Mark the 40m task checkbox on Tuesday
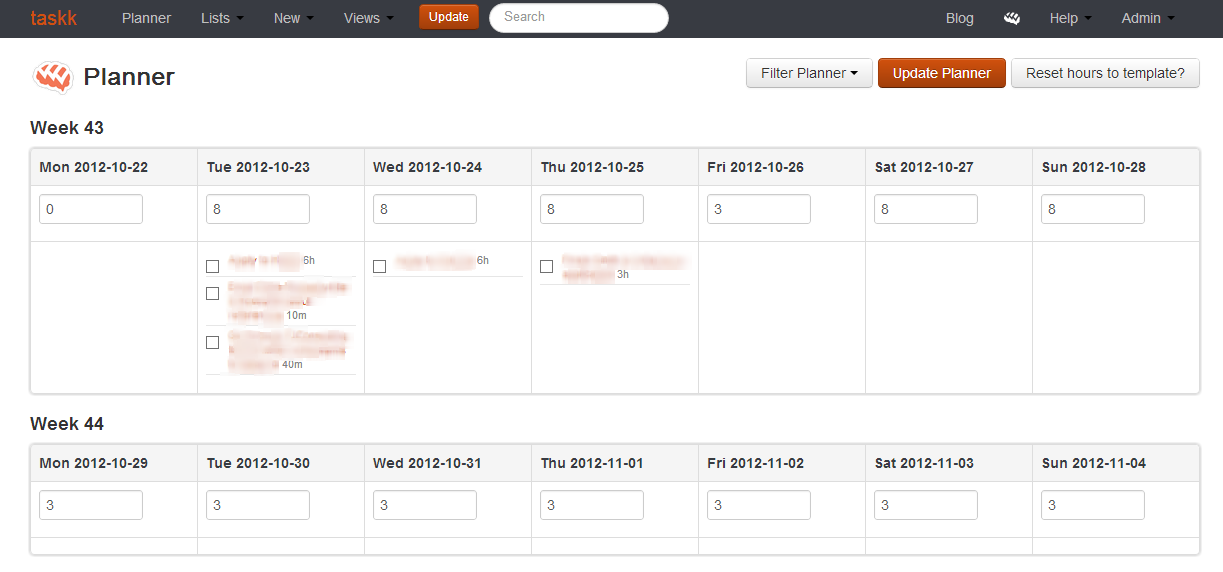 pos(212,342)
